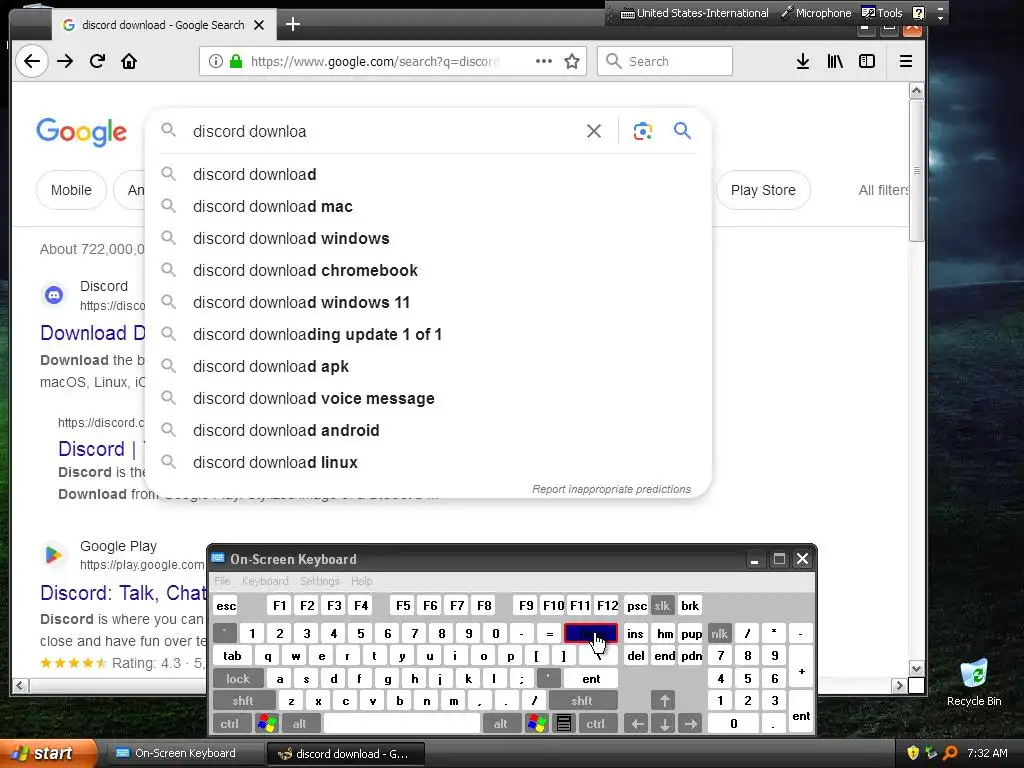Open the Windows start menu
Image resolution: width=1024 pixels, height=768 pixels.
[x=48, y=754]
